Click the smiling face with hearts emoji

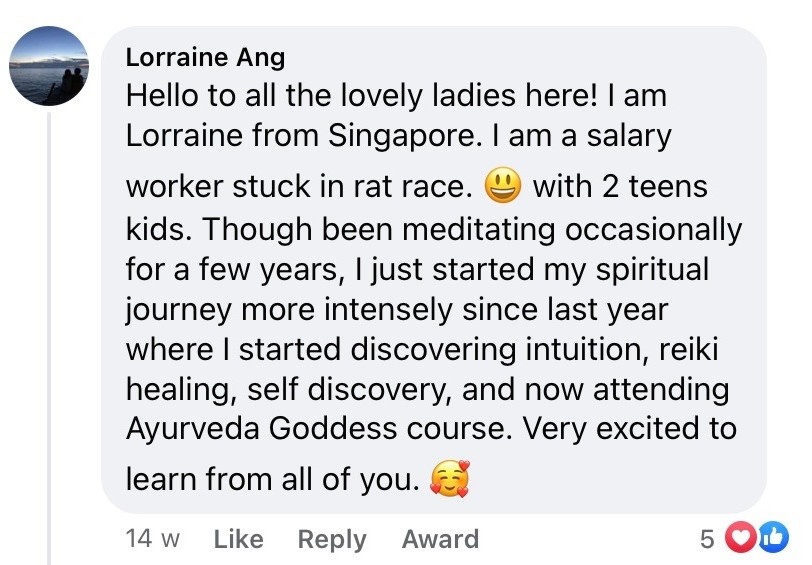448,481
